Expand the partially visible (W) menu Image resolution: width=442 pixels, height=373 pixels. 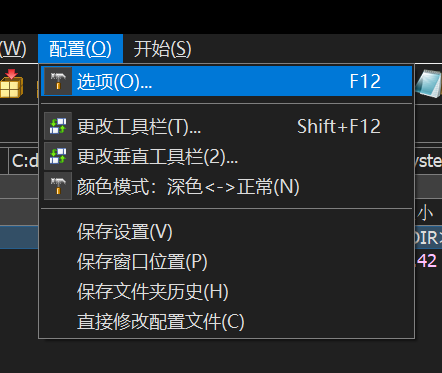tap(13, 49)
